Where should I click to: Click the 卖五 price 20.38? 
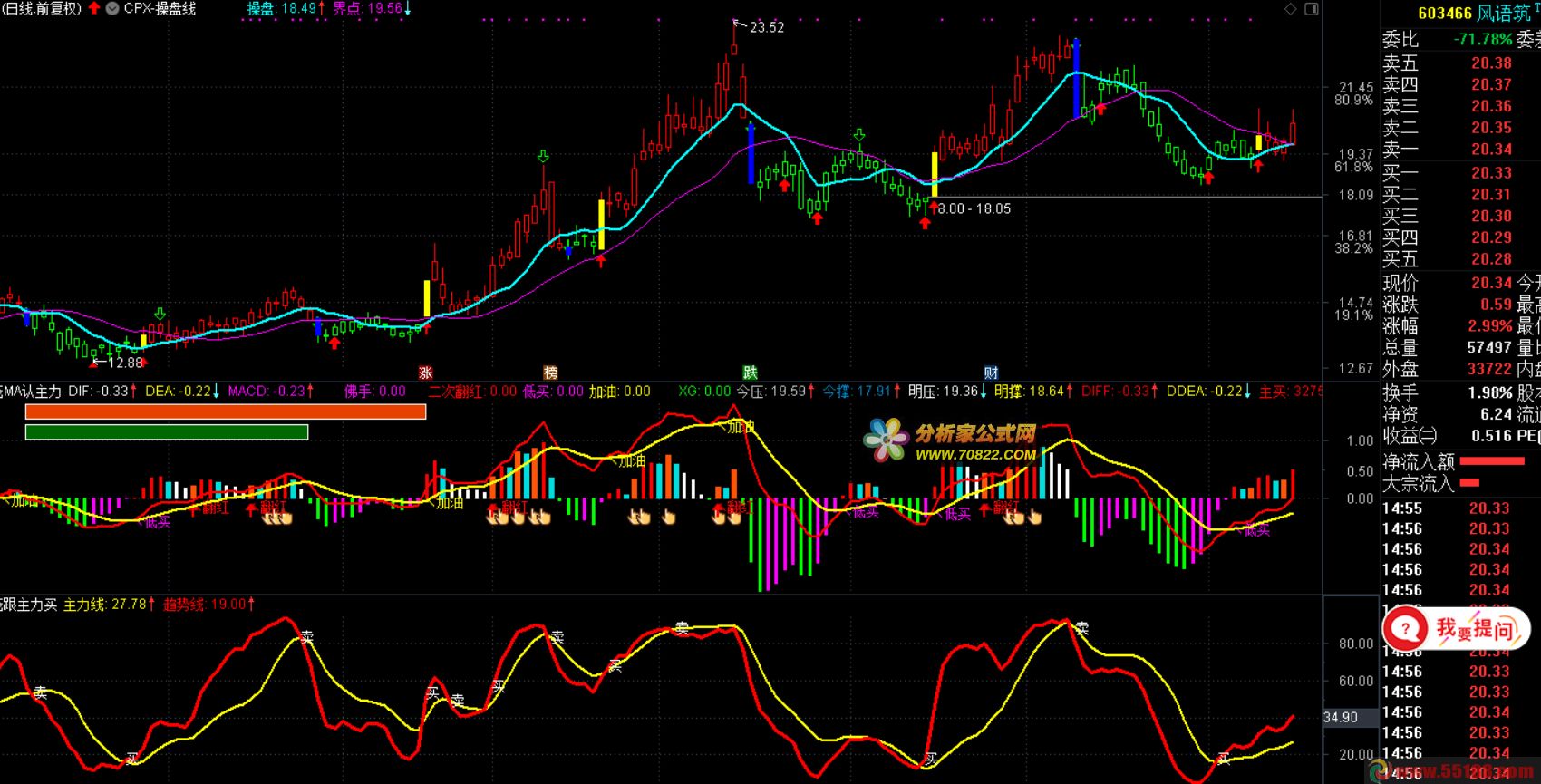1491,63
